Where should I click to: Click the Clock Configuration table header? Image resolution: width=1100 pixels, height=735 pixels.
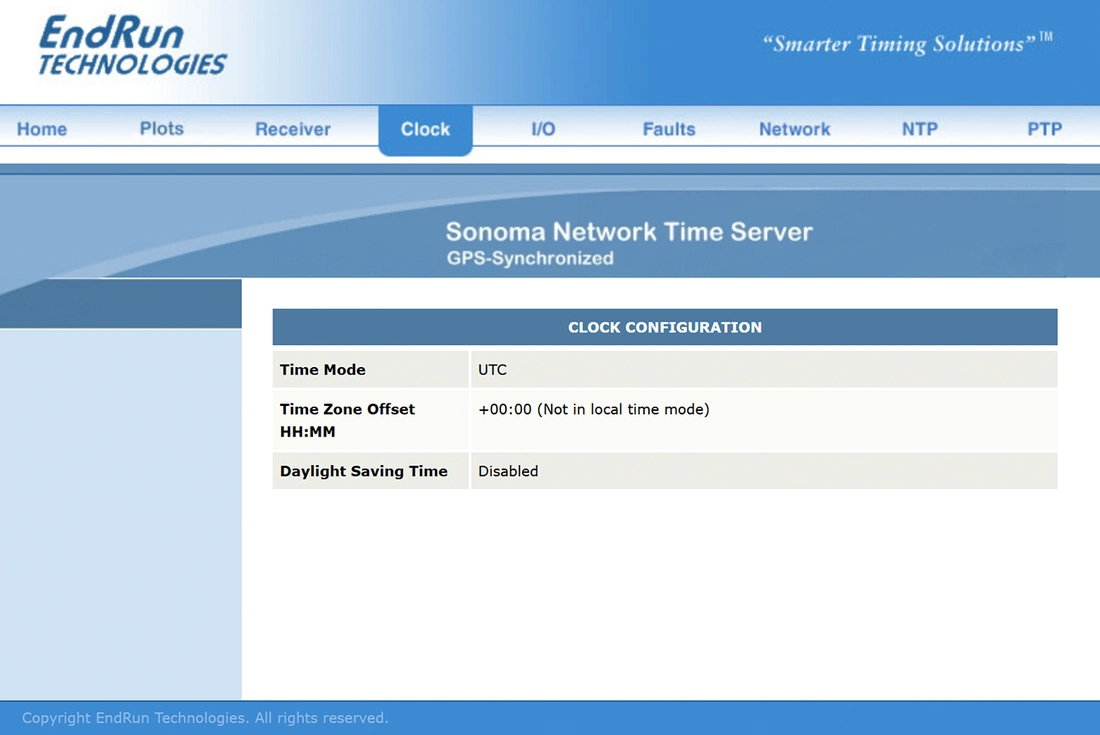click(x=664, y=327)
